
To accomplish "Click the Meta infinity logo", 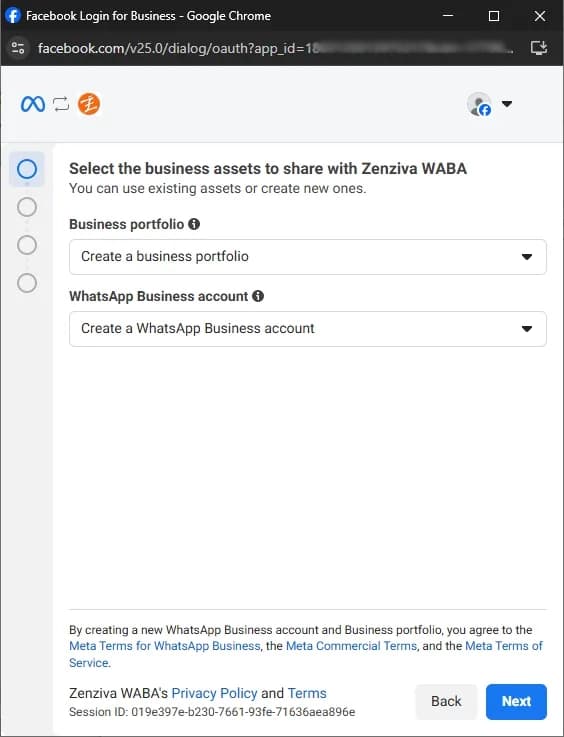I will [33, 104].
